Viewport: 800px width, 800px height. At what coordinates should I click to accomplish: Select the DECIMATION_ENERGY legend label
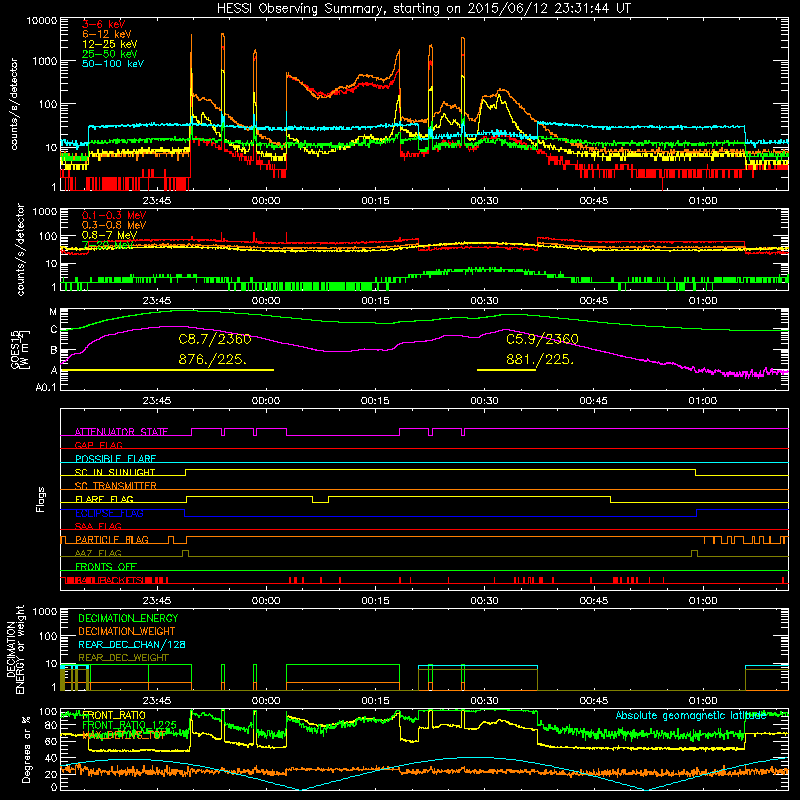point(128,618)
